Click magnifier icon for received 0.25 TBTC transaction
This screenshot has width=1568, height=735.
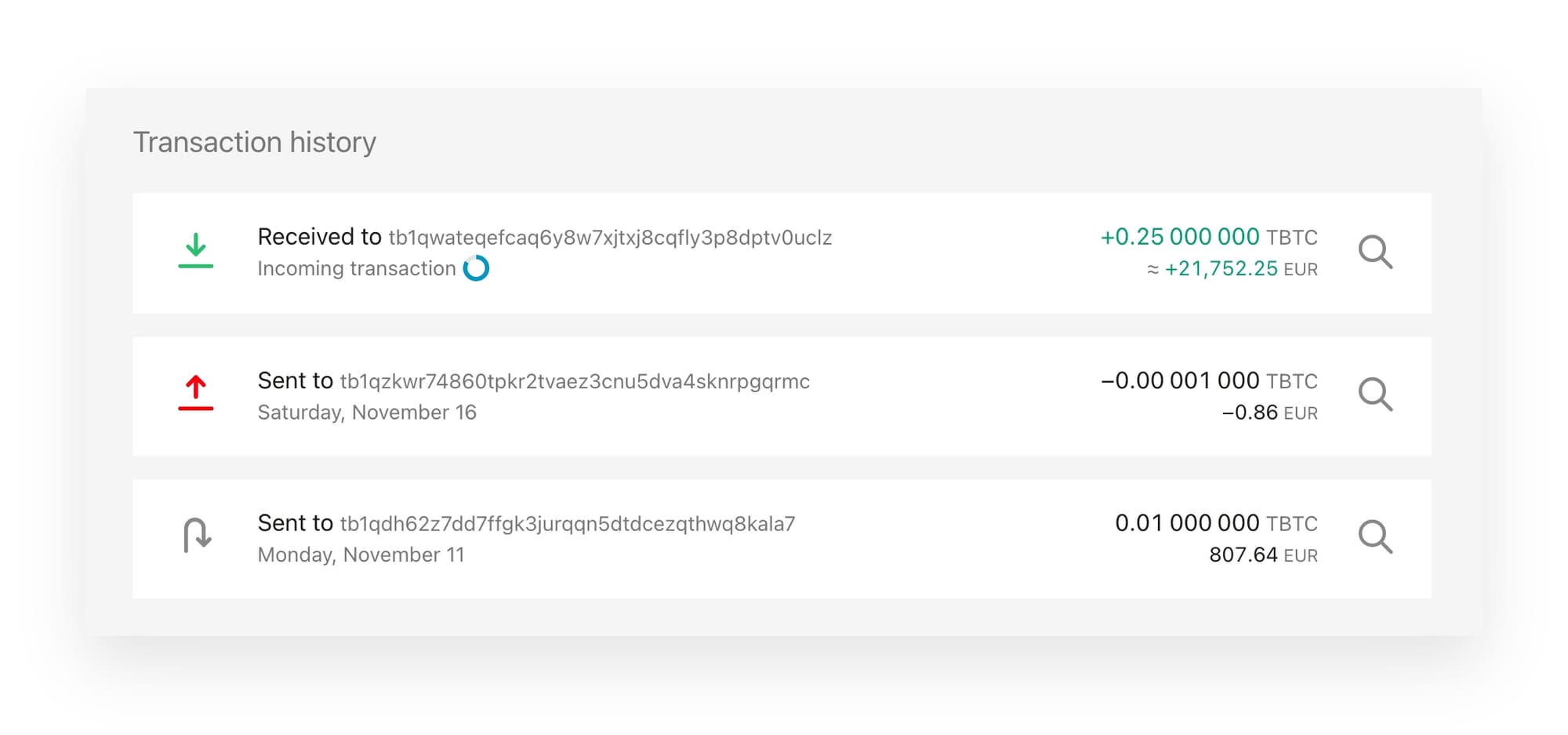coord(1375,253)
